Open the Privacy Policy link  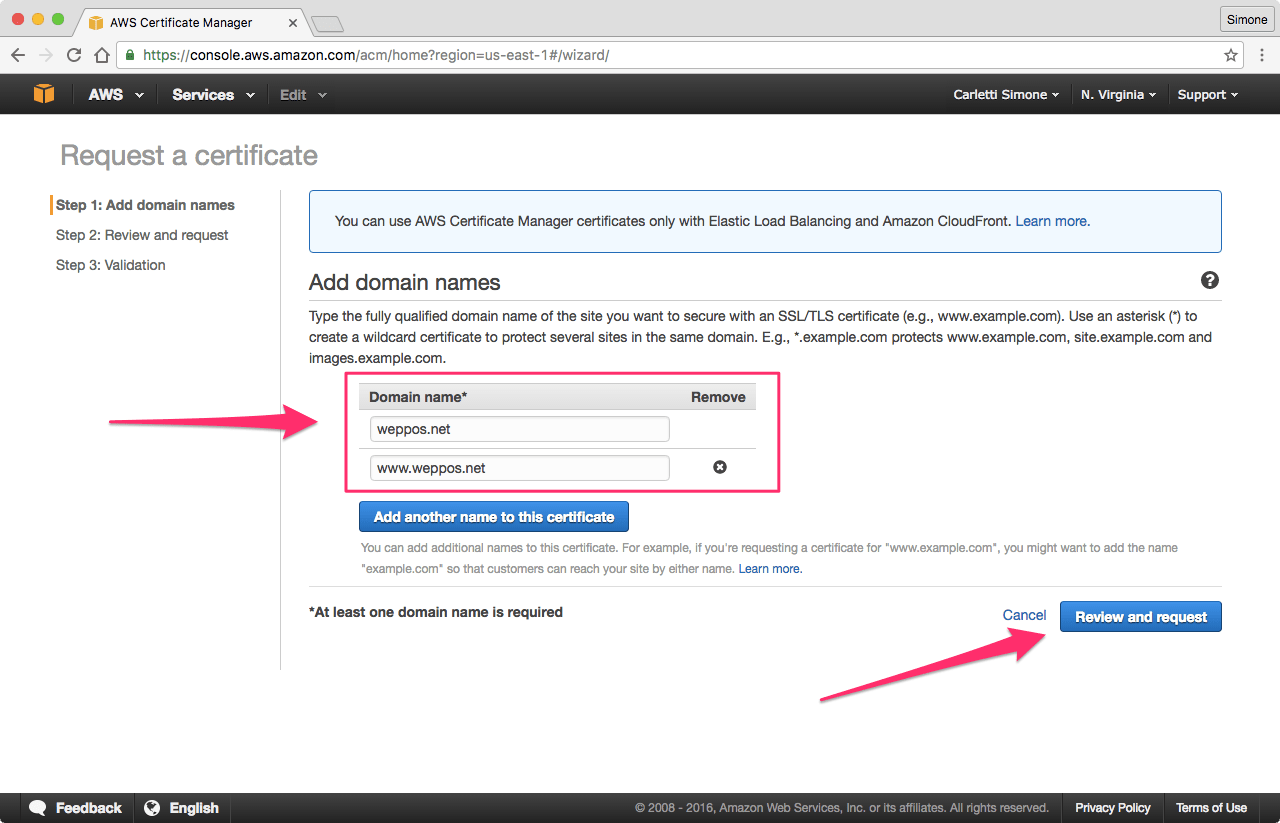[1112, 807]
